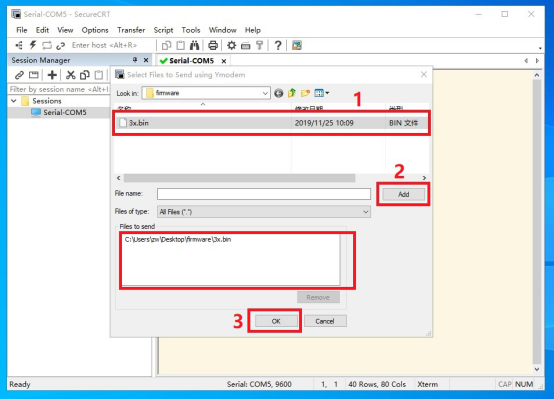Click the Remove button

[x=318, y=297]
